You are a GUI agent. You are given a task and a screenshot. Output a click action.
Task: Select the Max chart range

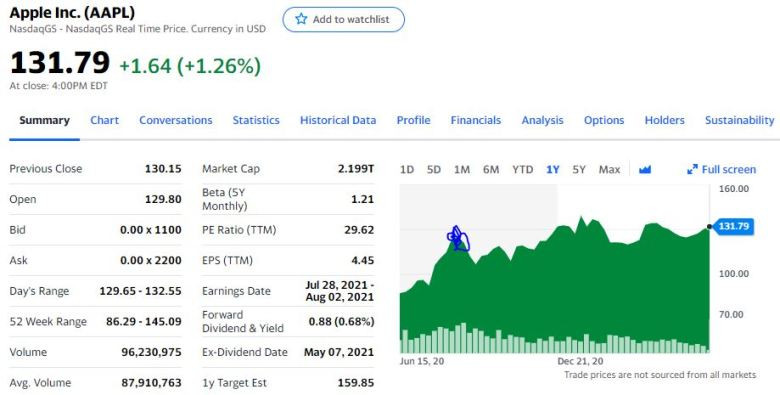click(609, 170)
